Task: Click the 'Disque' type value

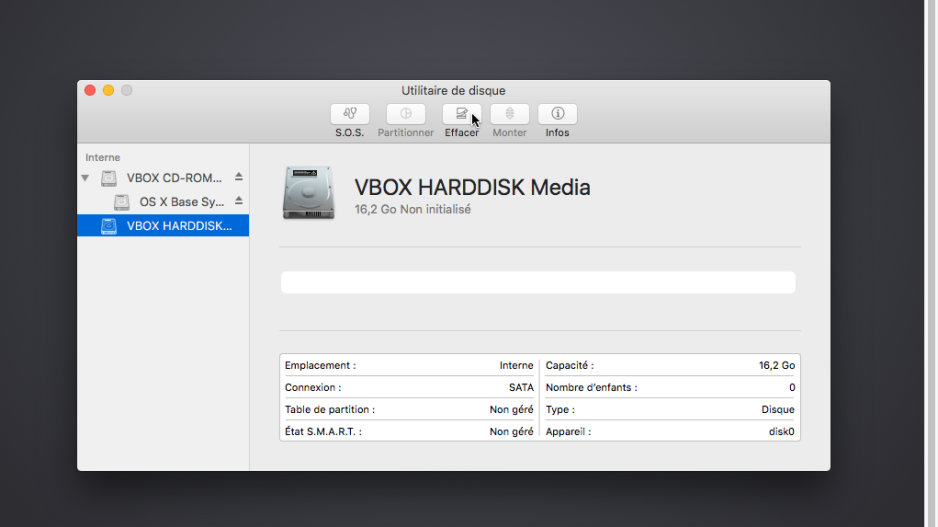Action: (778, 409)
